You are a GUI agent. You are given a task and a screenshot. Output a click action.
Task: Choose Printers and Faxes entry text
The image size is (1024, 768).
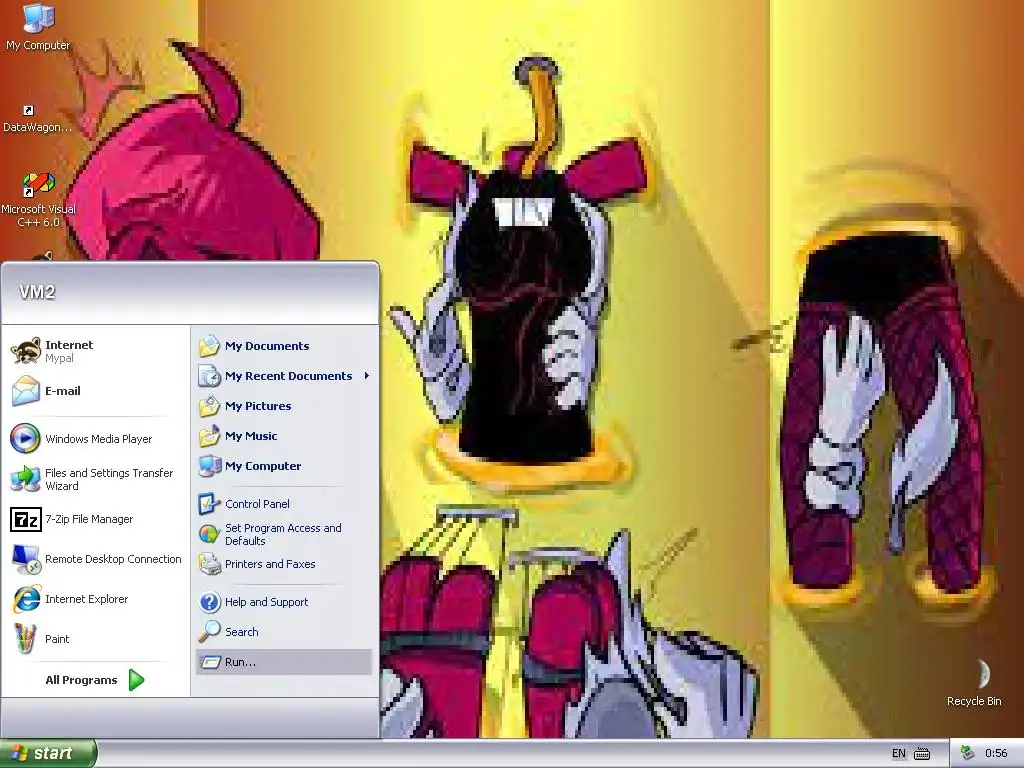[x=270, y=564]
